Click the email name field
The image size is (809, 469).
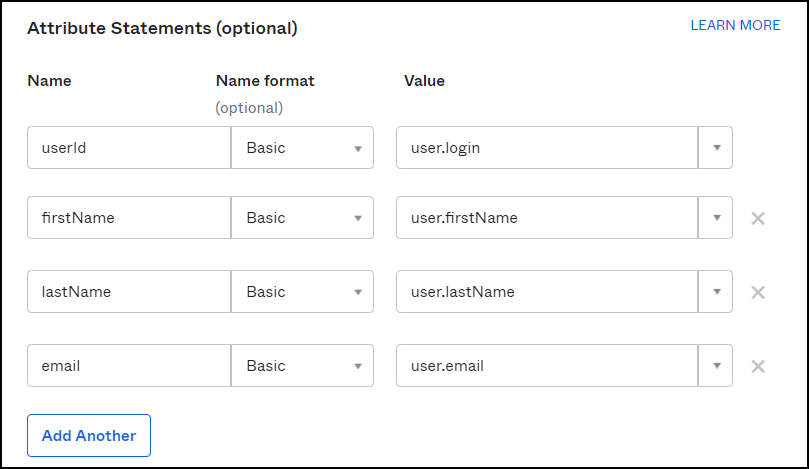click(x=129, y=366)
